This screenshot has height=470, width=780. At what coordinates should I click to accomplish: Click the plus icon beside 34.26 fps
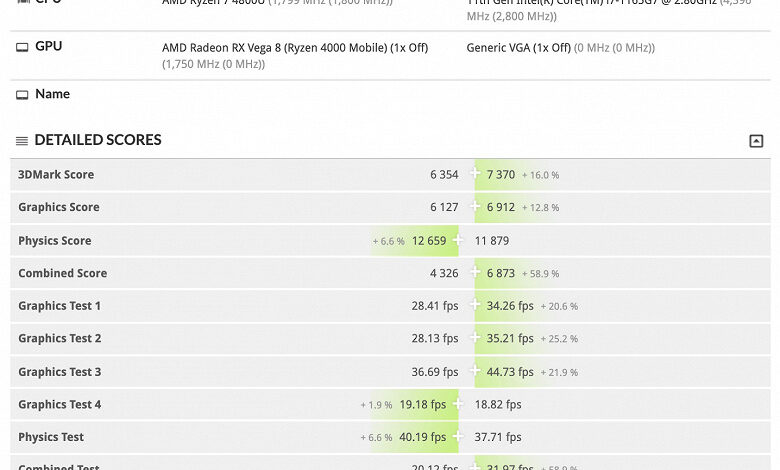pyautogui.click(x=475, y=304)
